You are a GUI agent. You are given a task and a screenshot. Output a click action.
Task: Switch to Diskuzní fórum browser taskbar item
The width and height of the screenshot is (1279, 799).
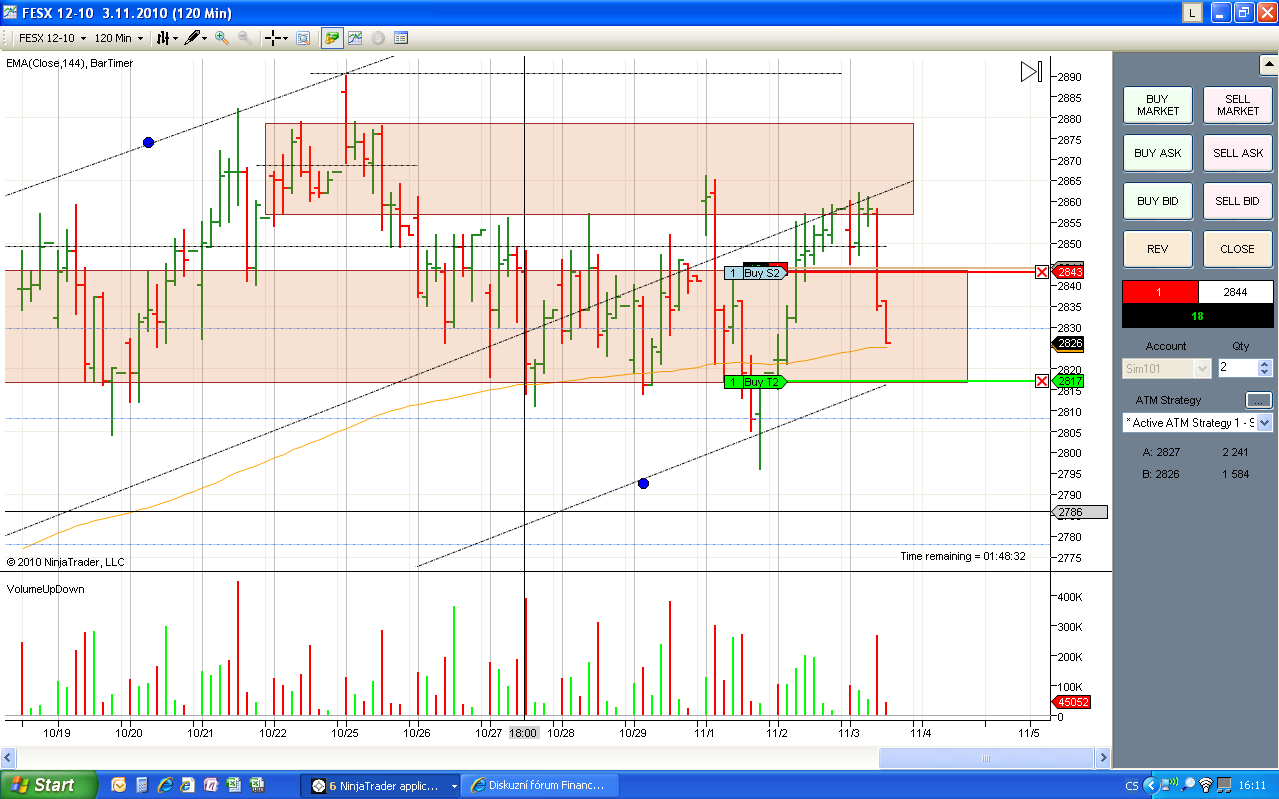(541, 785)
